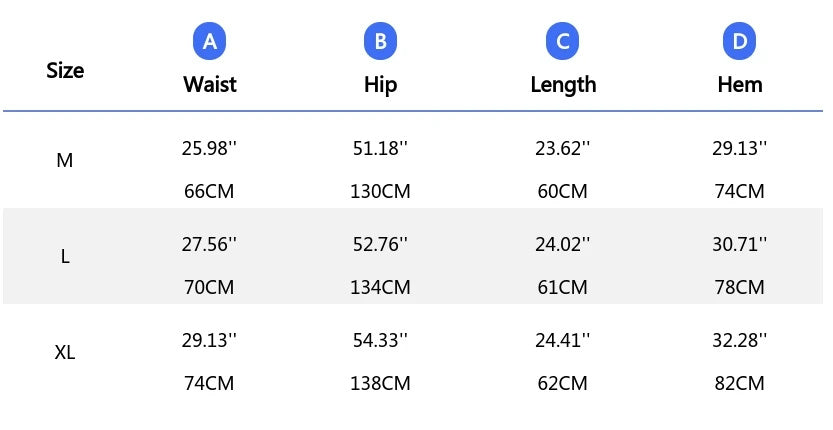Click the blue A badge icon
This screenshot has width=833, height=430.
(209, 42)
